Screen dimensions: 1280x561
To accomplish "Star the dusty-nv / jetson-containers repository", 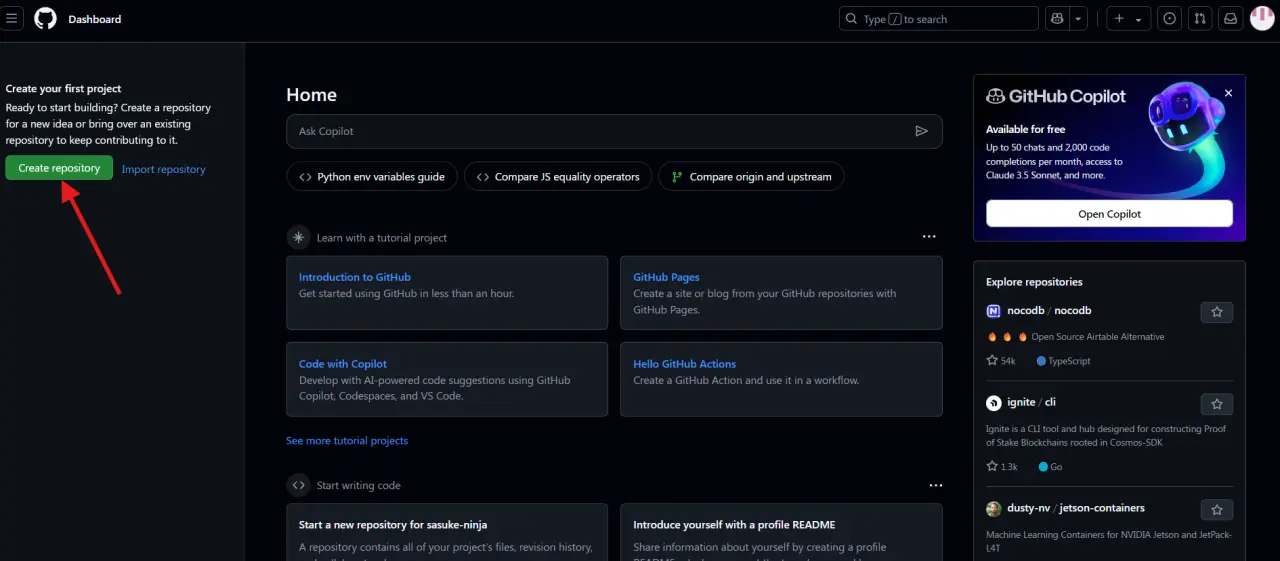I will [1217, 509].
